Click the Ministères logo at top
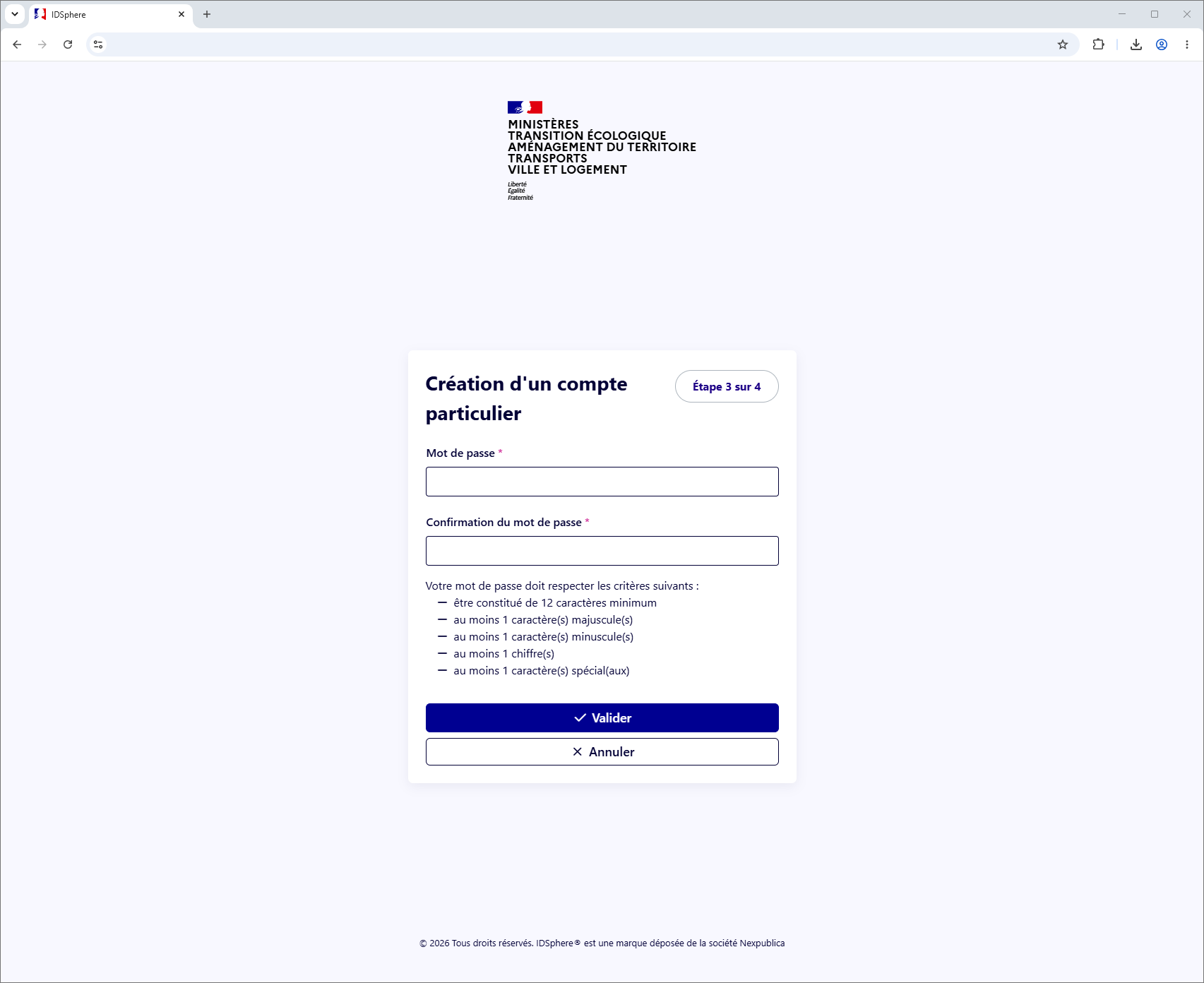 point(602,150)
